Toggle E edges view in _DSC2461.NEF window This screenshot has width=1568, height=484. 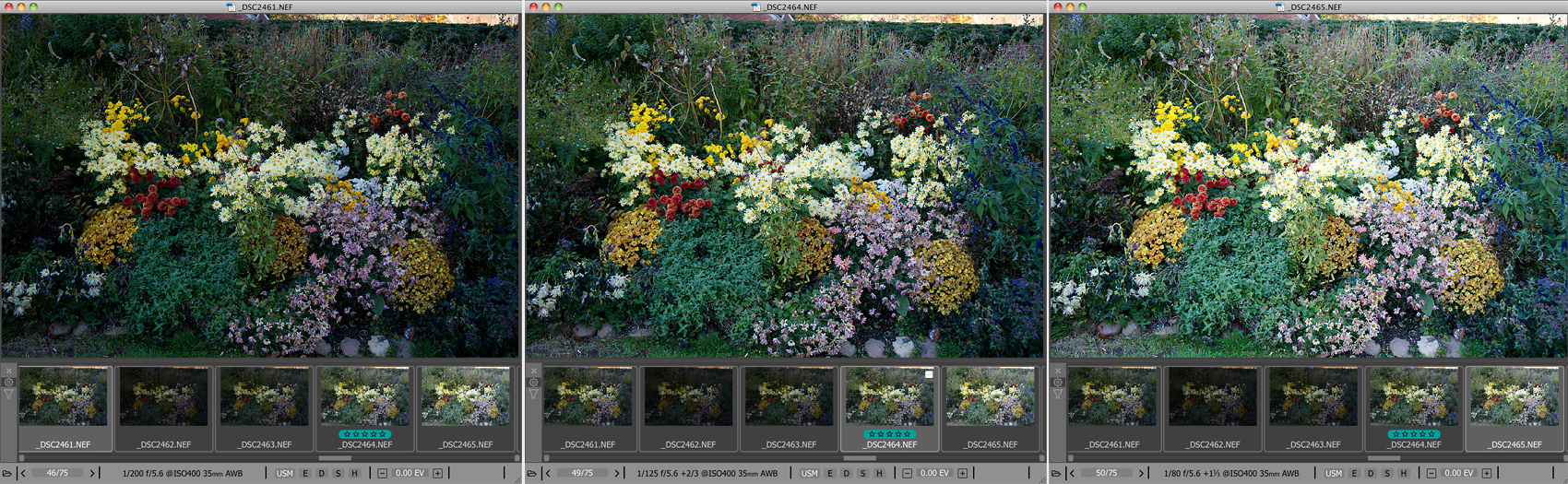pos(305,473)
